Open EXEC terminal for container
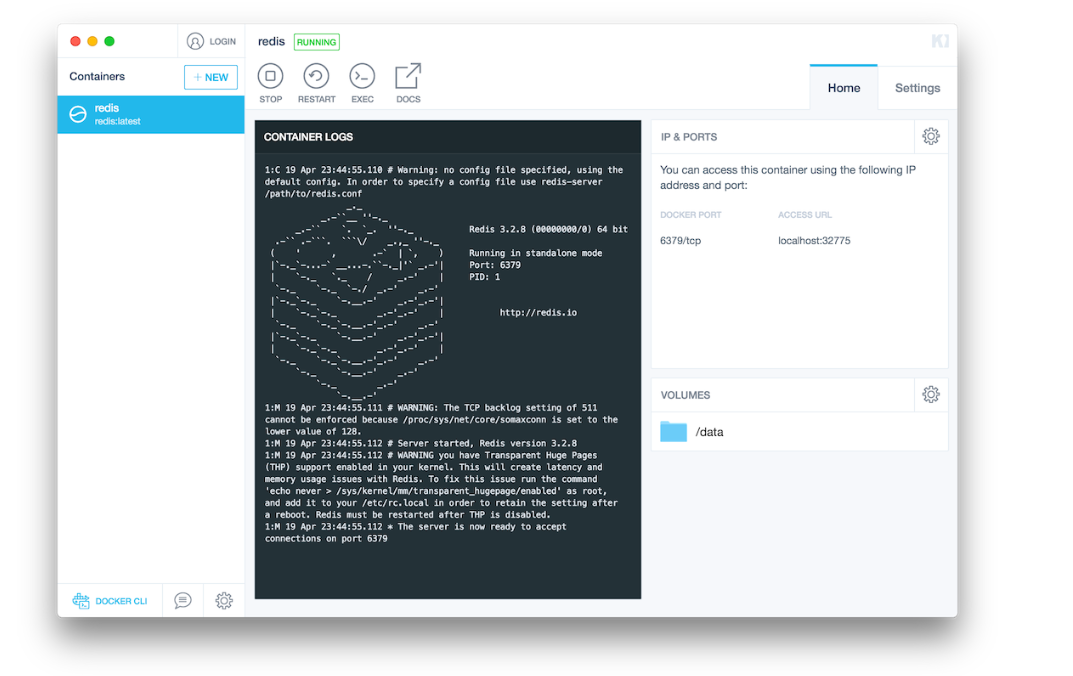1073x676 pixels. coord(362,83)
